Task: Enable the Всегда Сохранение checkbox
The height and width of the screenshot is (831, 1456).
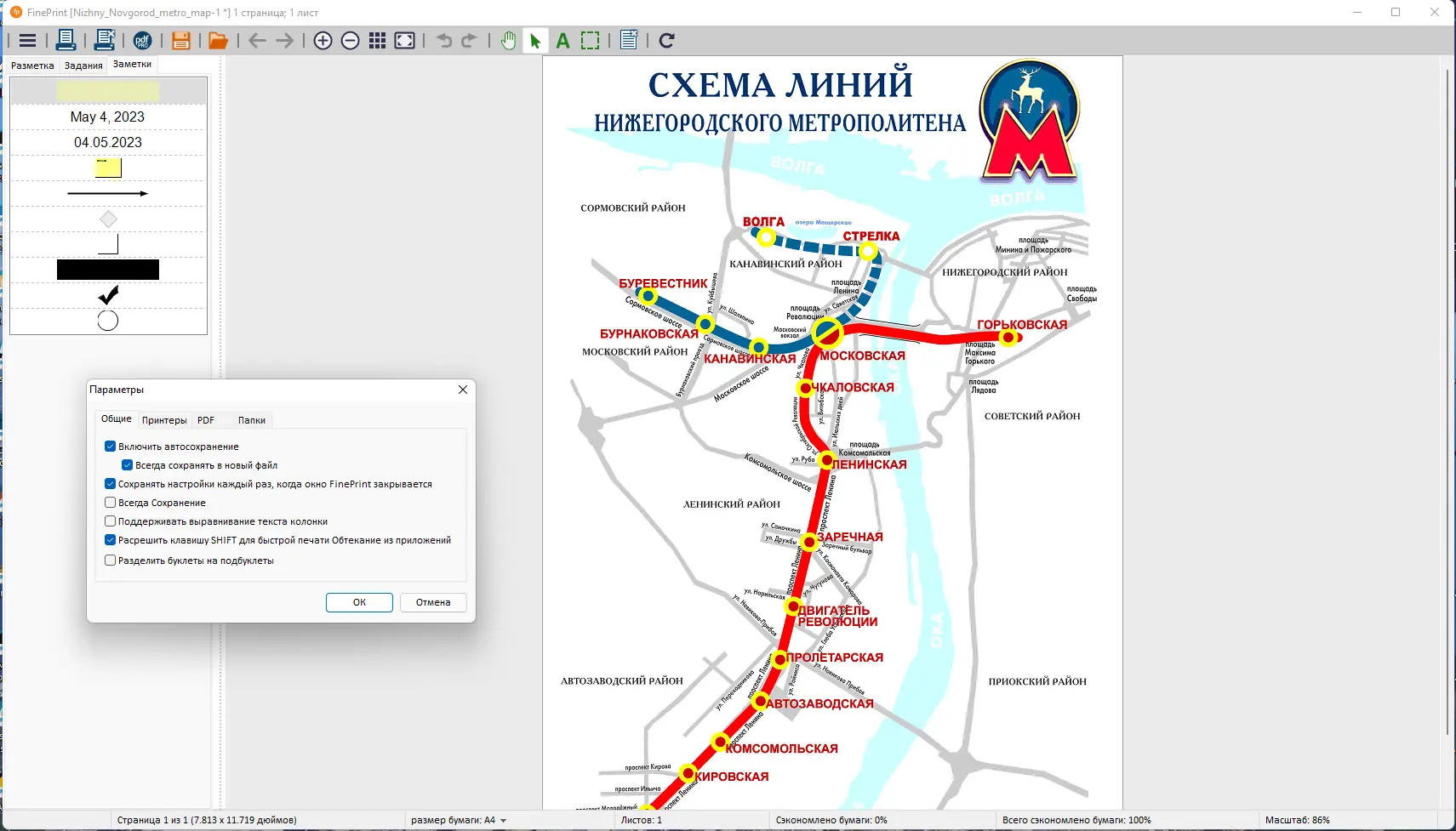Action: click(x=111, y=502)
